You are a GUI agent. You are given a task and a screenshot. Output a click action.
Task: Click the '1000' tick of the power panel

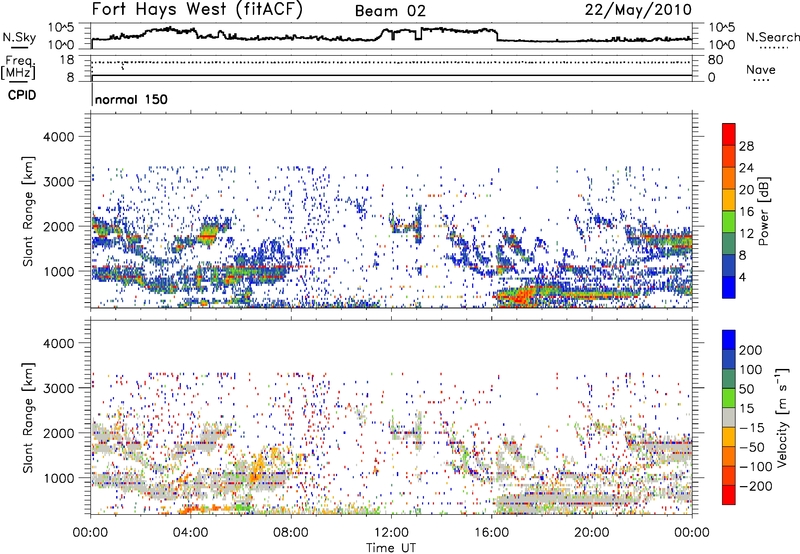(x=58, y=271)
